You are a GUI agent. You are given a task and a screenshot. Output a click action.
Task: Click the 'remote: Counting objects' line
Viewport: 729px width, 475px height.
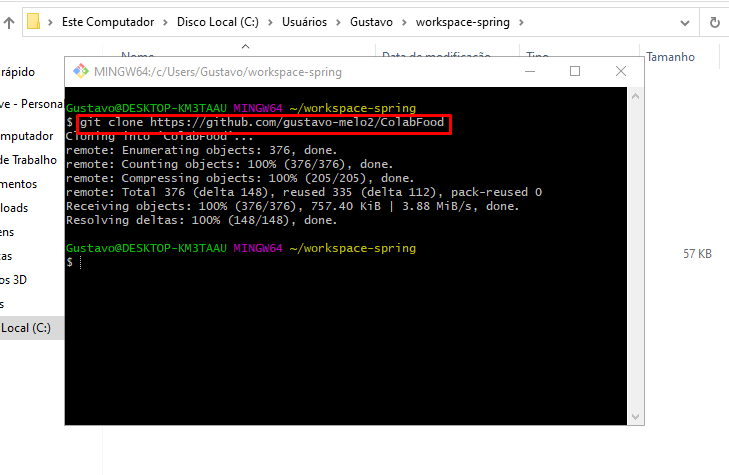coord(229,164)
